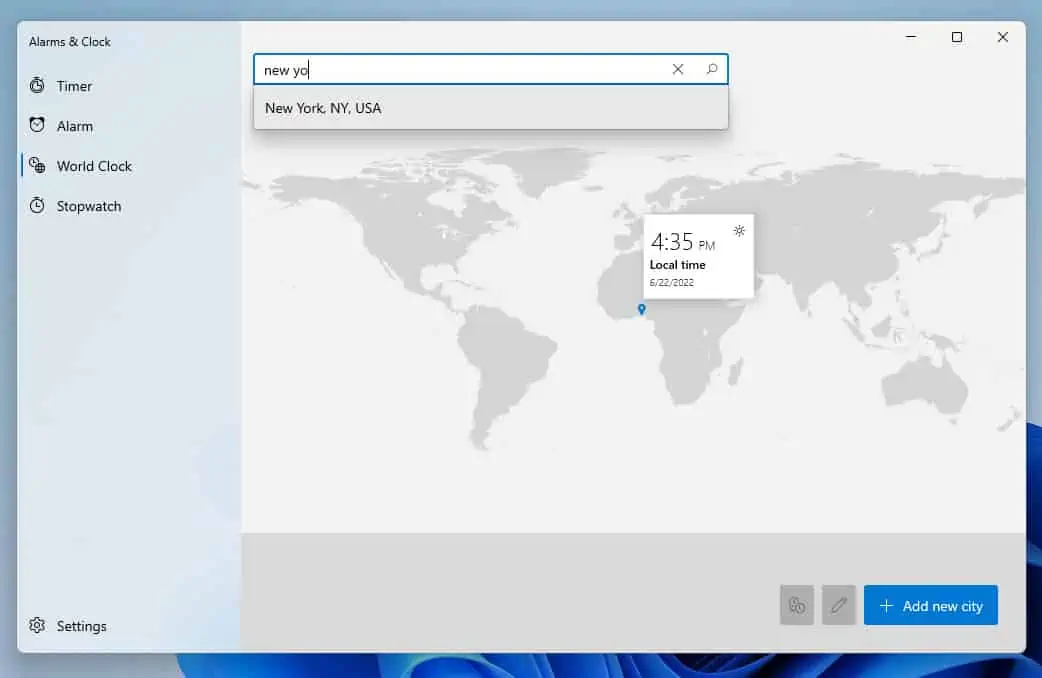
Task: Click the Alarms & Clock window title
Action: (70, 42)
